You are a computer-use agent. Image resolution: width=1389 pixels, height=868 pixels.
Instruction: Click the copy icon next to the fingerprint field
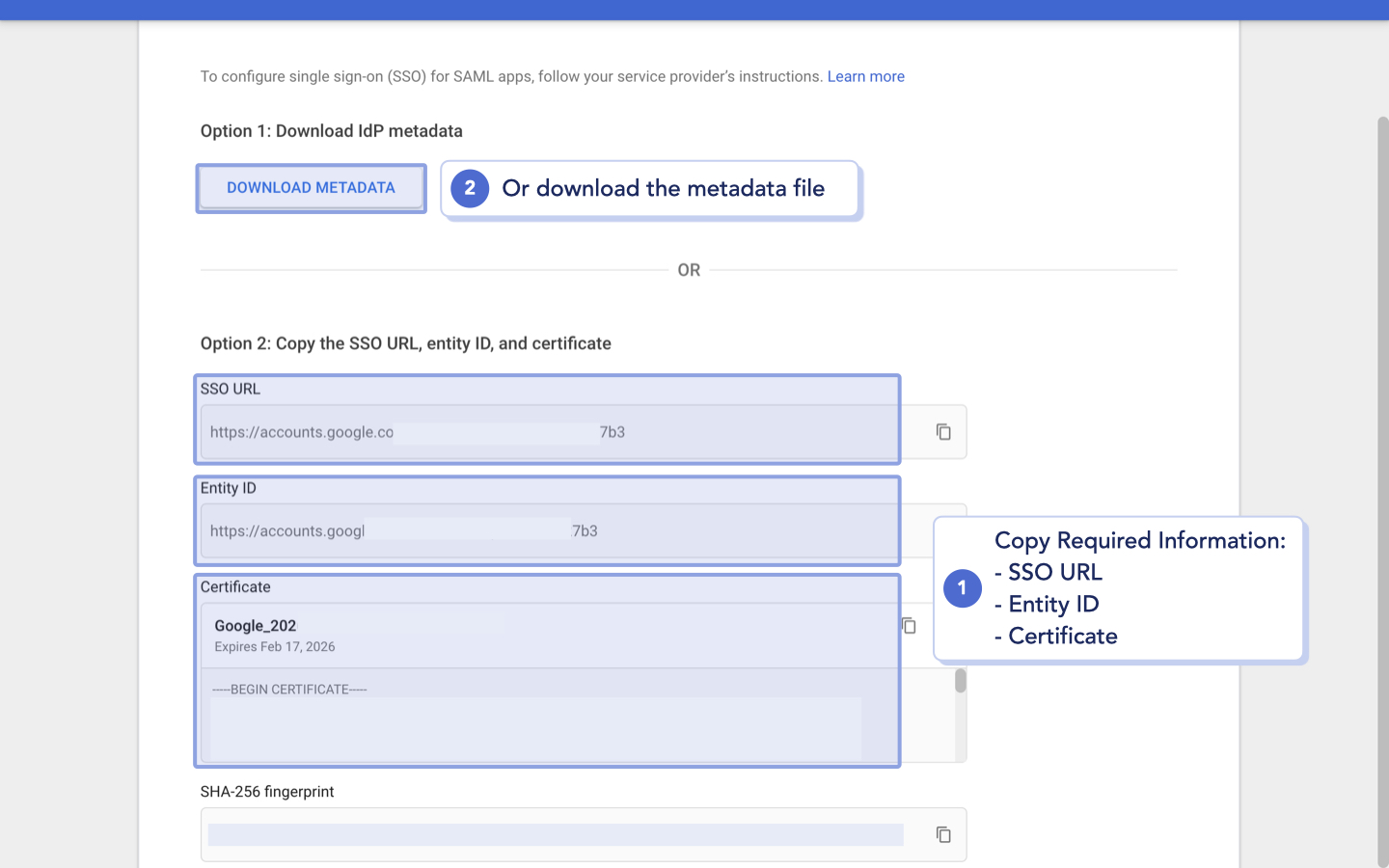coord(942,834)
